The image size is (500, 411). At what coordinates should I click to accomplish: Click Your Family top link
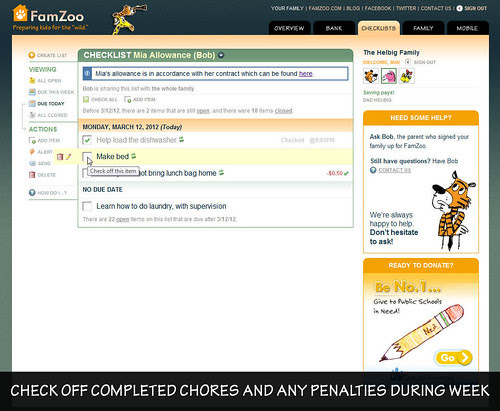pyautogui.click(x=287, y=8)
